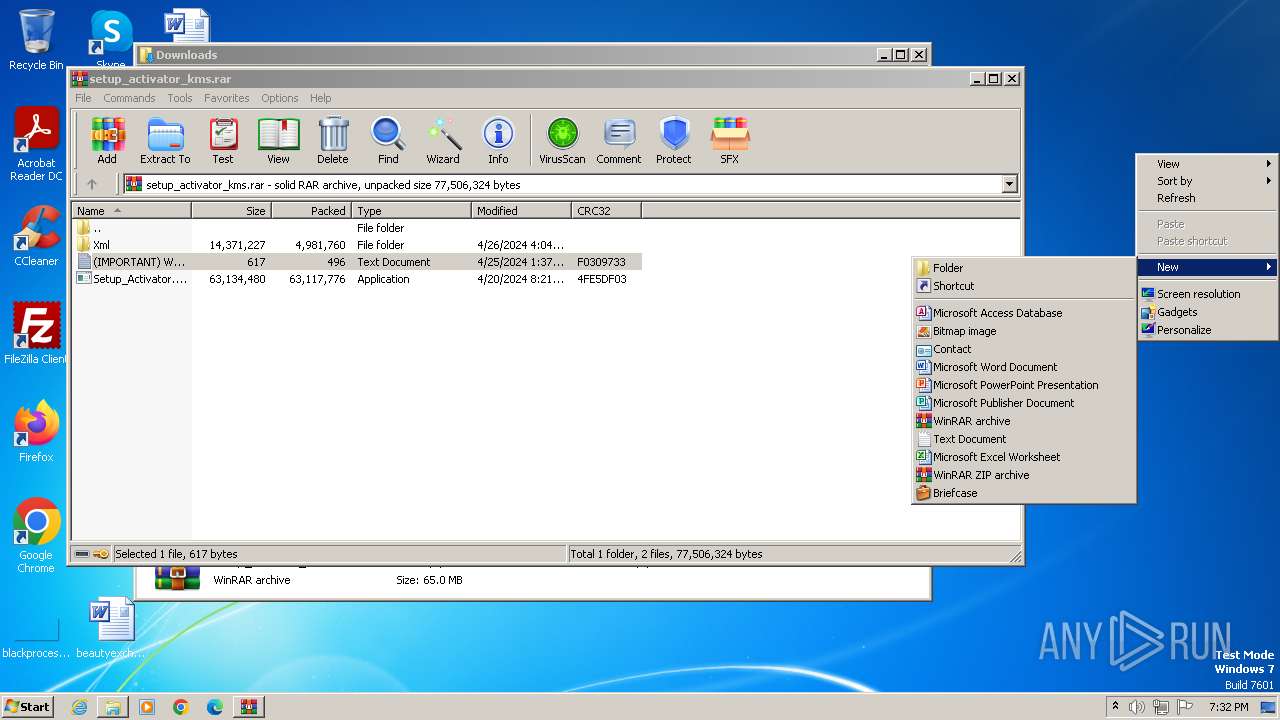Image resolution: width=1280 pixels, height=720 pixels.
Task: Sort by Size column header
Action: tap(232, 211)
